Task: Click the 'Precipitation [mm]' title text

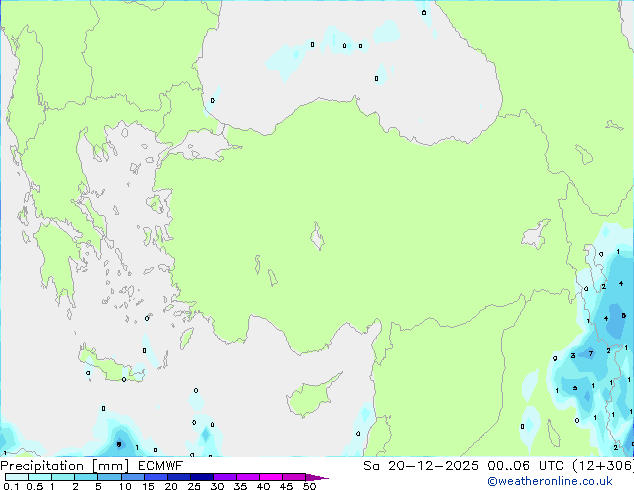Action: [65, 466]
